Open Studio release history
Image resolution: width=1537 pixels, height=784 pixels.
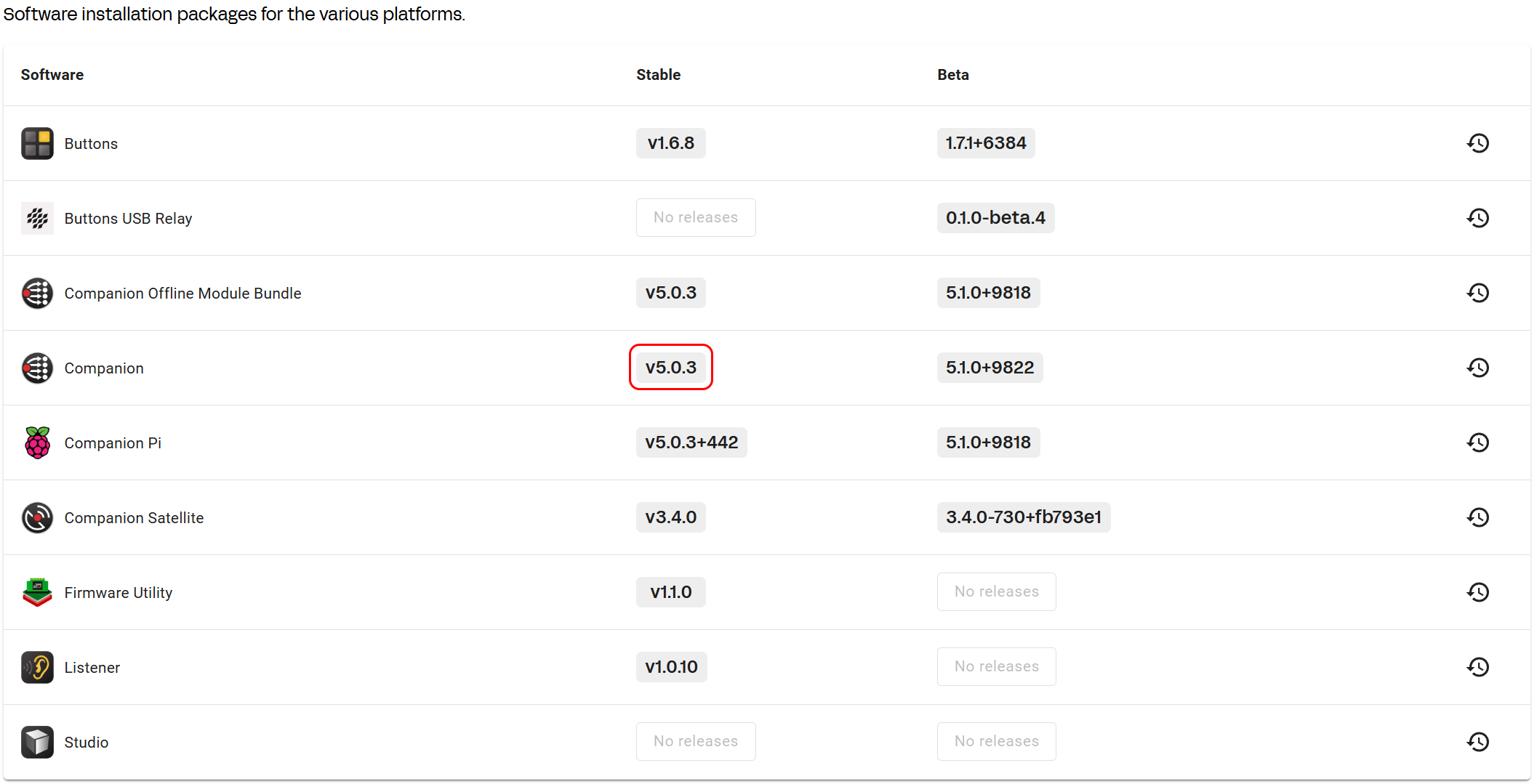click(x=1477, y=742)
